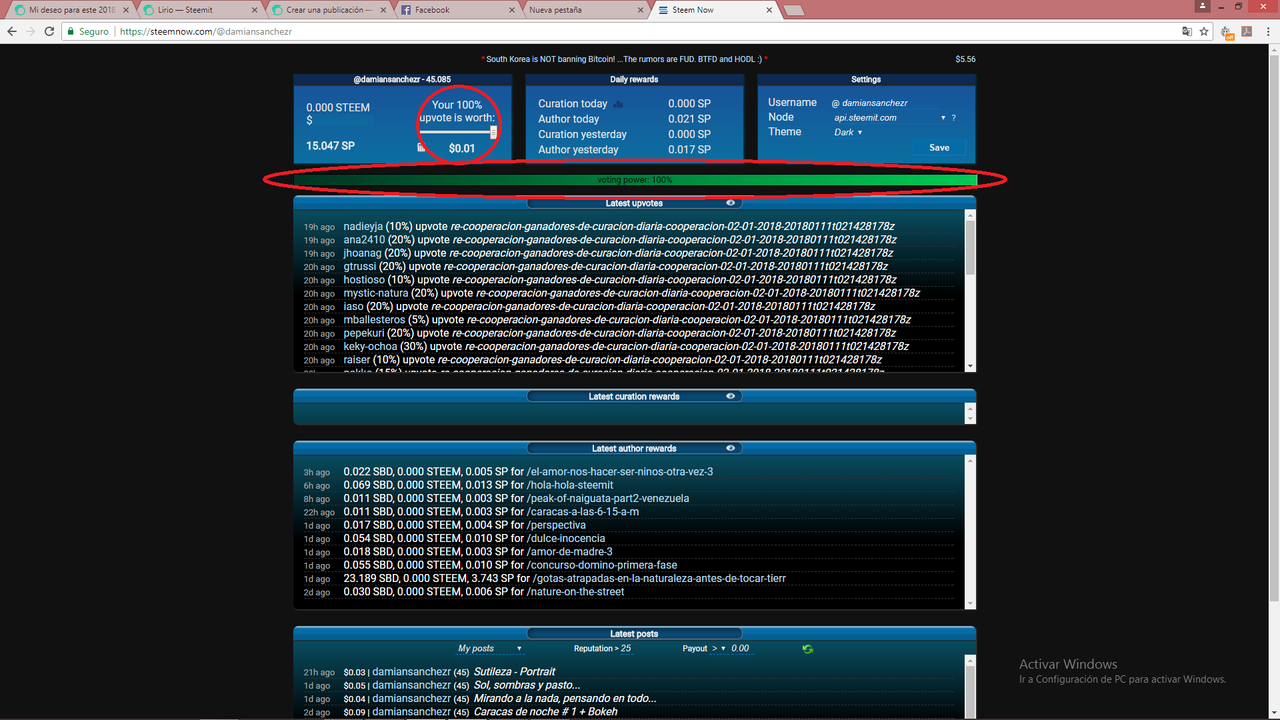1280x720 pixels.
Task: Open the /gotas-atrapadas-en-la-naturaleza reward link
Action: [656, 578]
